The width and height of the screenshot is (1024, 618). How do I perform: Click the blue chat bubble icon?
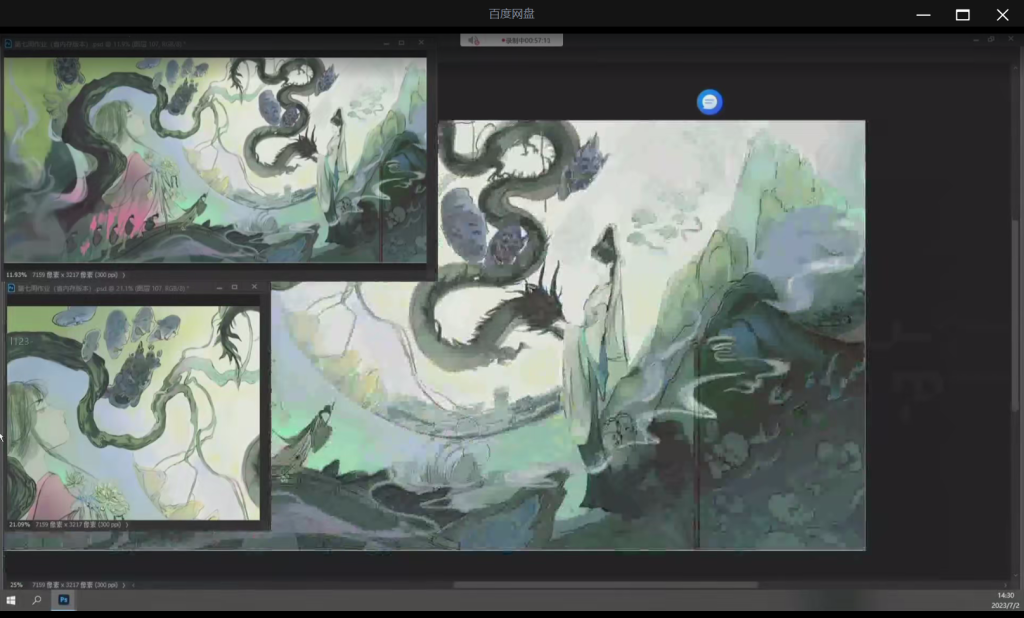(x=709, y=101)
